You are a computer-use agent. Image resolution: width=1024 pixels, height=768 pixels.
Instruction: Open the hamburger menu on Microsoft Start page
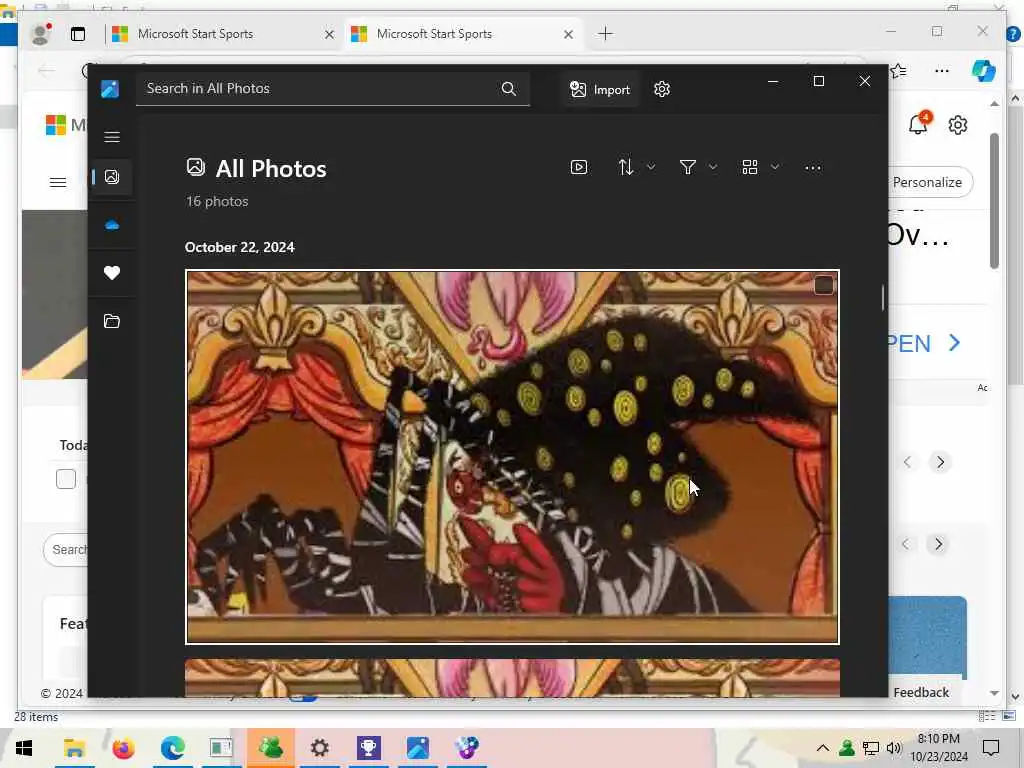point(58,182)
